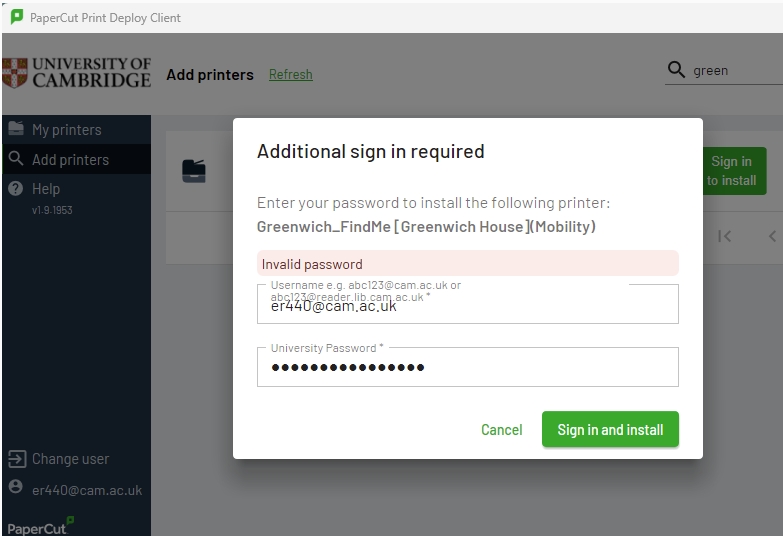This screenshot has height=536, width=783.
Task: Go to the previous page using the chevron
Action: tap(772, 236)
